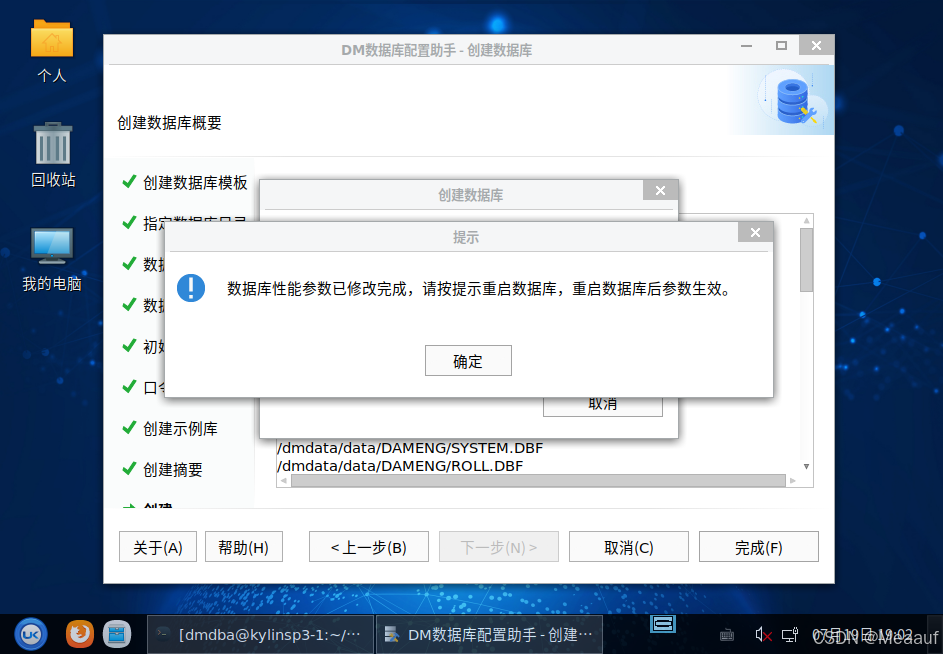
Task: Click horizontal scrollbar right arrow
Action: 793,480
